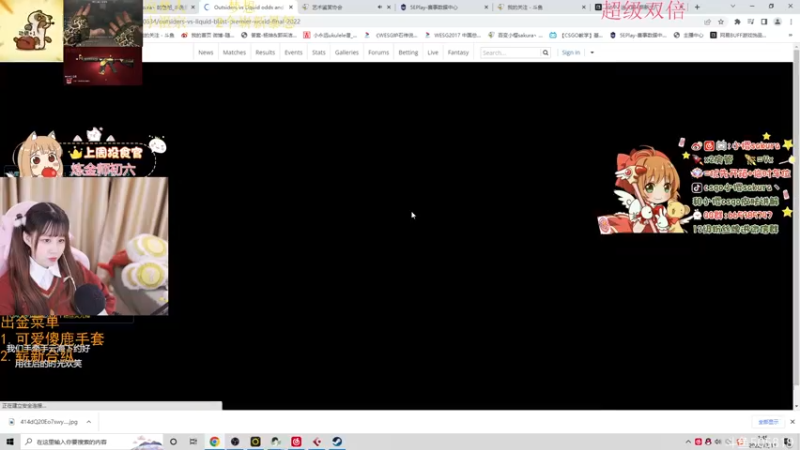Open the News section of HLTV

click(x=206, y=53)
